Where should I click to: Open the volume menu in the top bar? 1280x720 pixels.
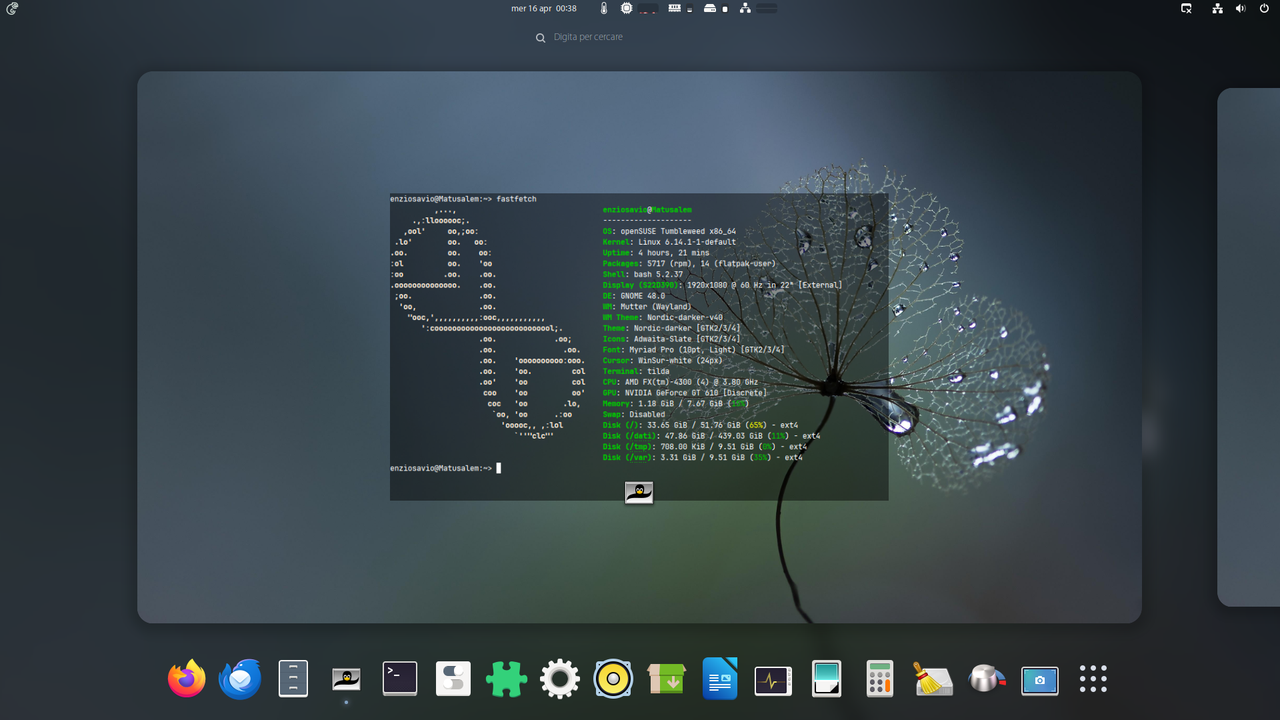pos(1240,8)
